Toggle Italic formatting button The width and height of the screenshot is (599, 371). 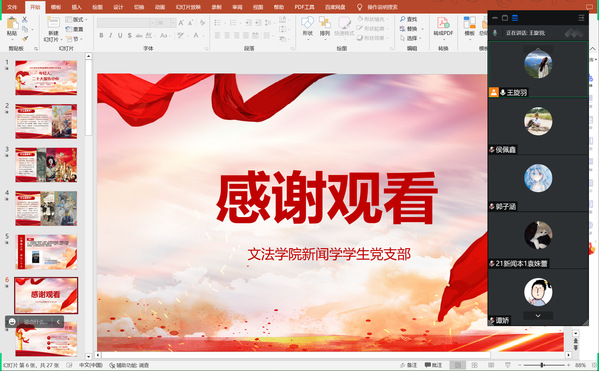point(111,36)
